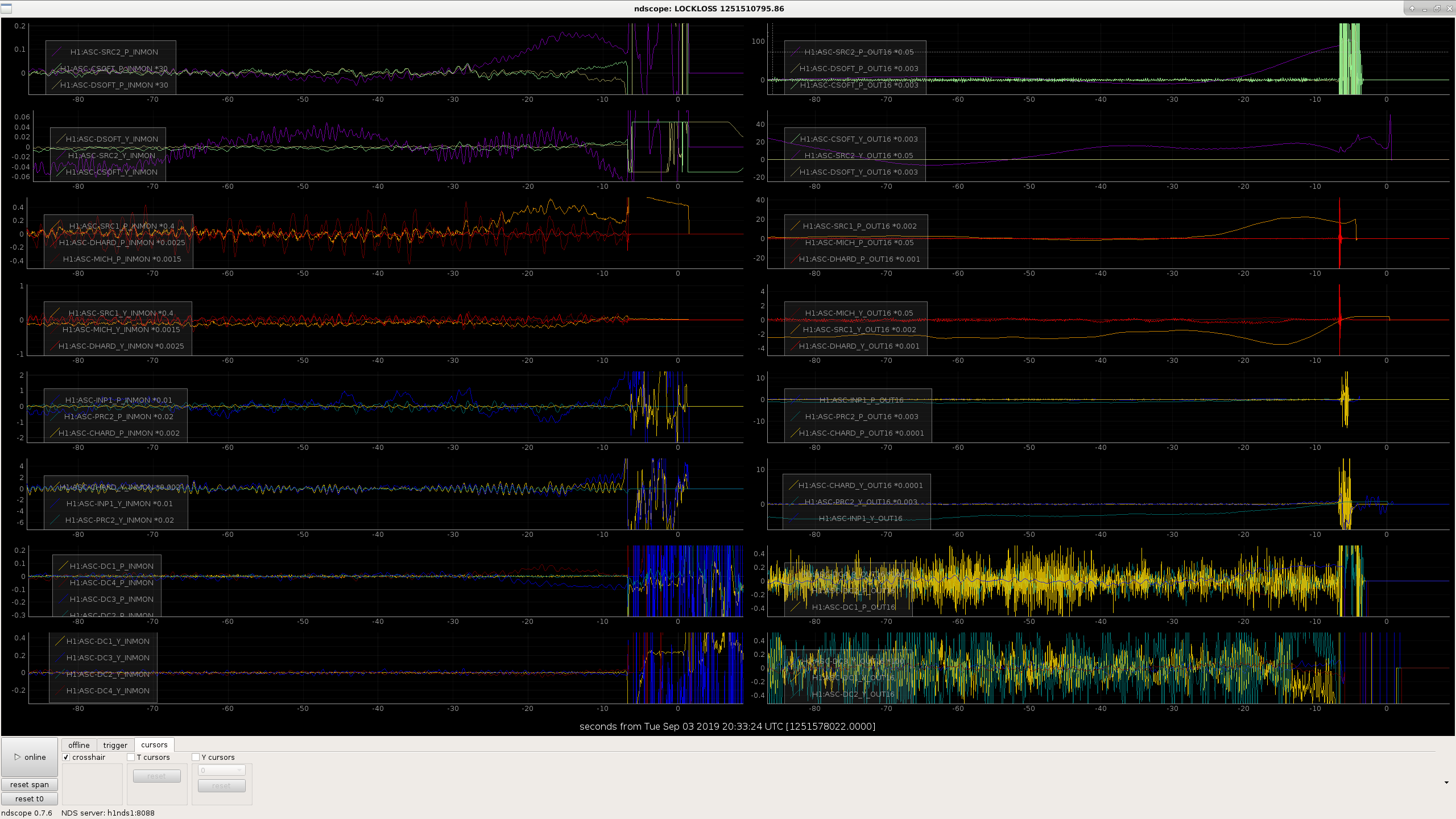This screenshot has width=1456, height=819.
Task: Click legend entry H1:ASC-INP1_Y_INMON *0.01
Action: [119, 503]
